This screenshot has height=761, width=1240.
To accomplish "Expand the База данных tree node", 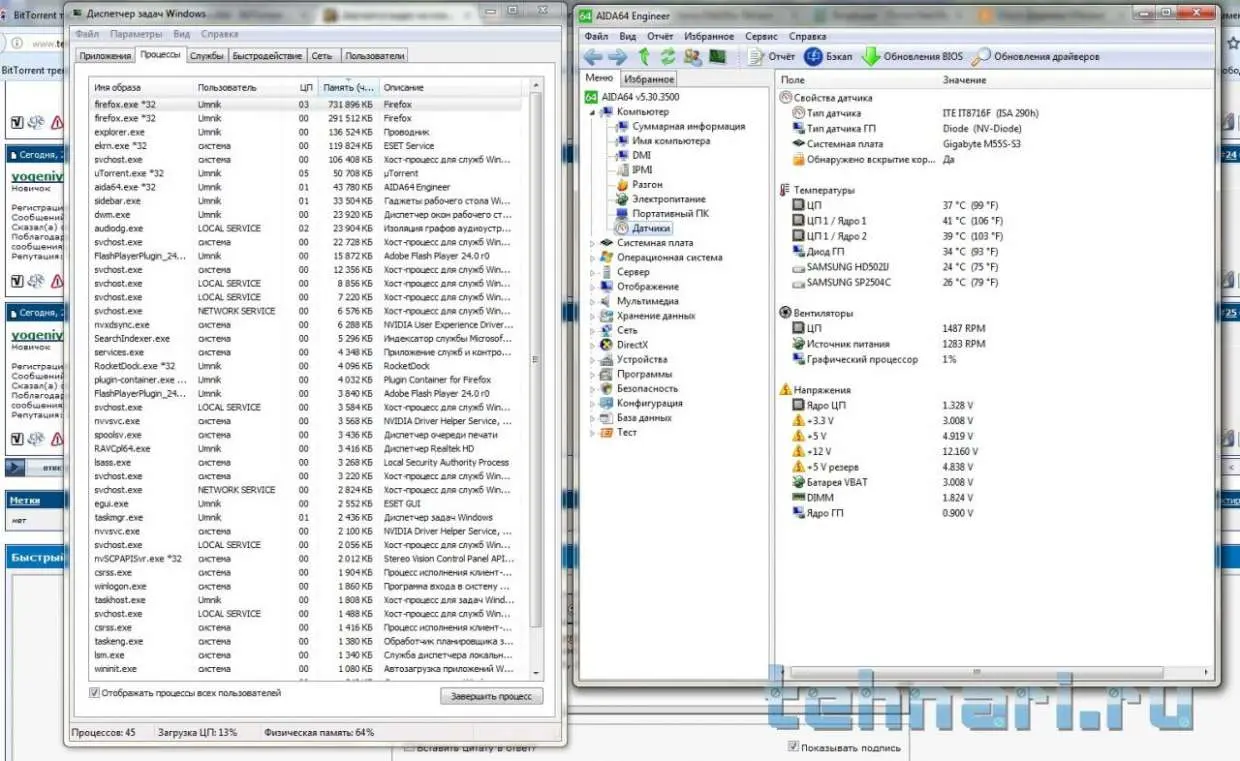I will coord(592,418).
